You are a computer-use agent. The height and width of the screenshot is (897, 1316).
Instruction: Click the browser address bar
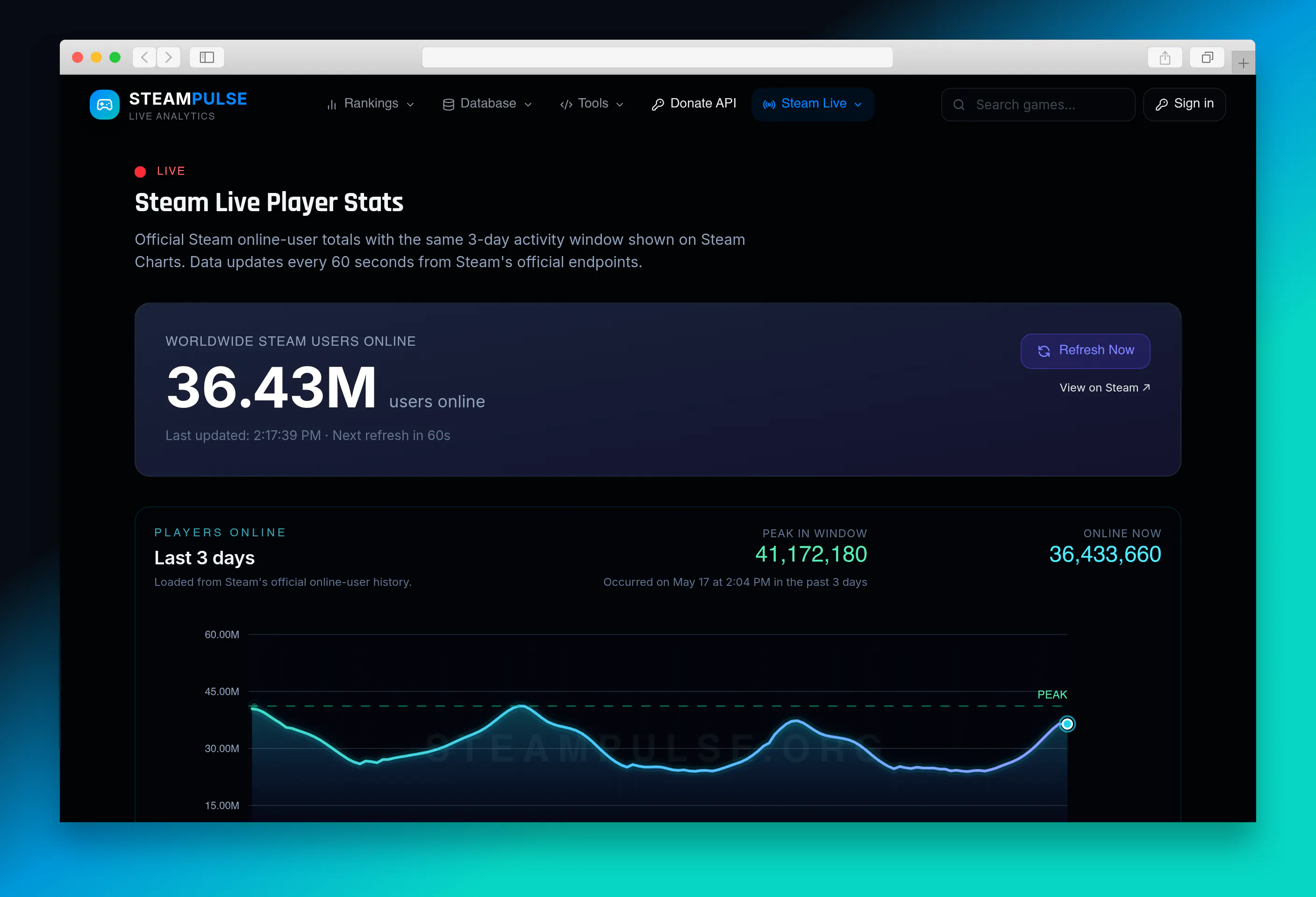pos(657,57)
